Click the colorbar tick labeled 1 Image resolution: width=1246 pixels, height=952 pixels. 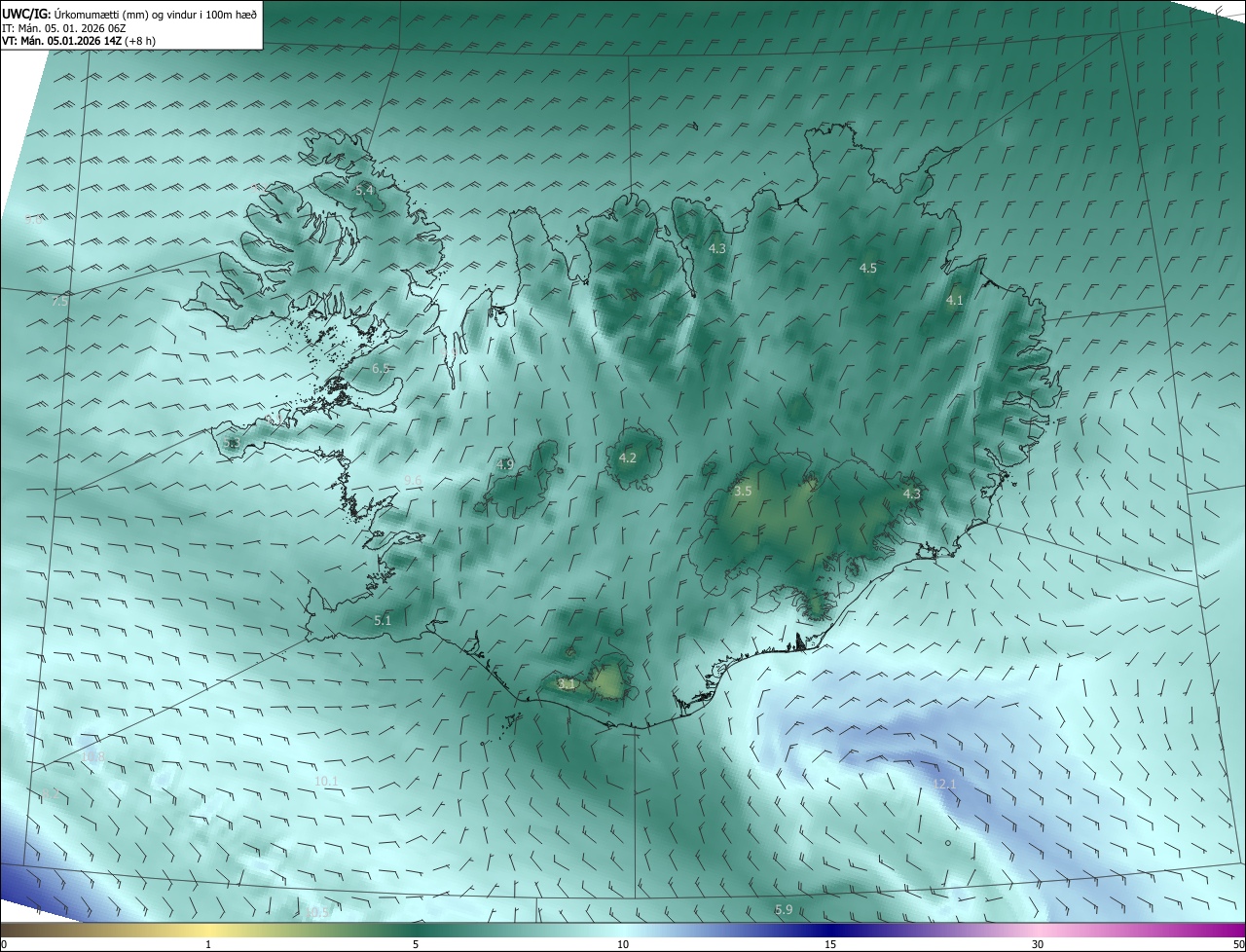click(208, 944)
